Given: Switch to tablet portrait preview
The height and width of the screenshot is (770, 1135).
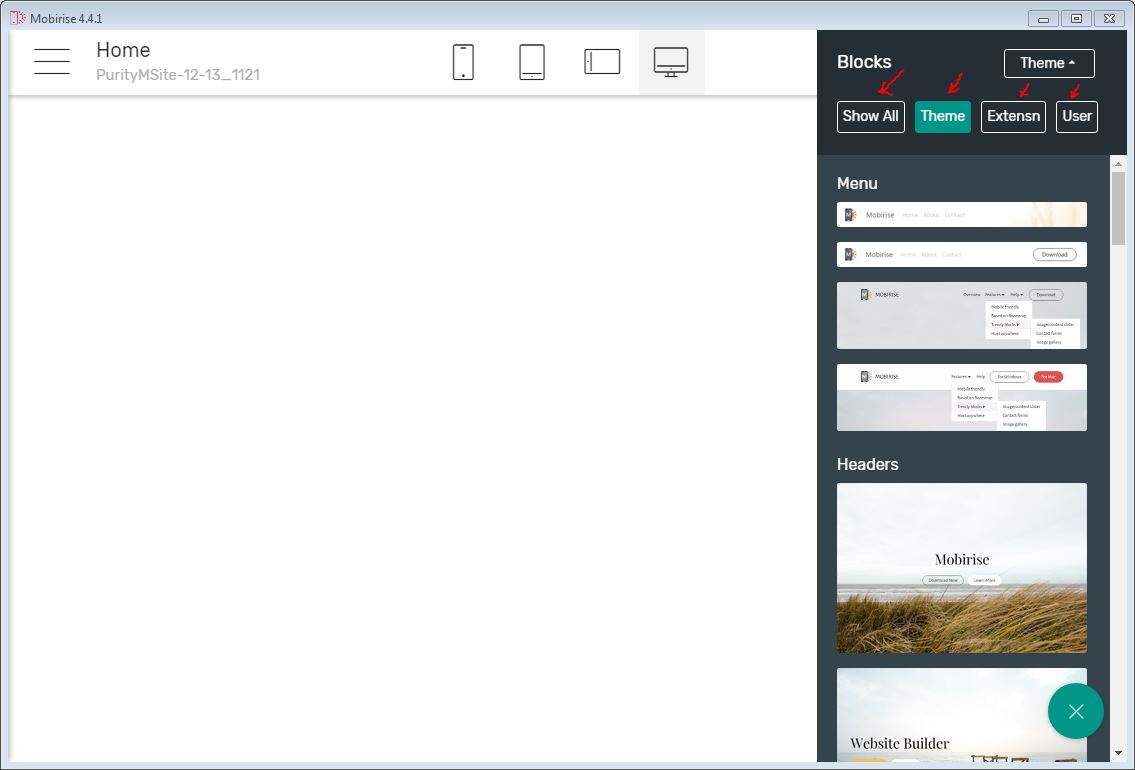Looking at the screenshot, I should tap(532, 62).
